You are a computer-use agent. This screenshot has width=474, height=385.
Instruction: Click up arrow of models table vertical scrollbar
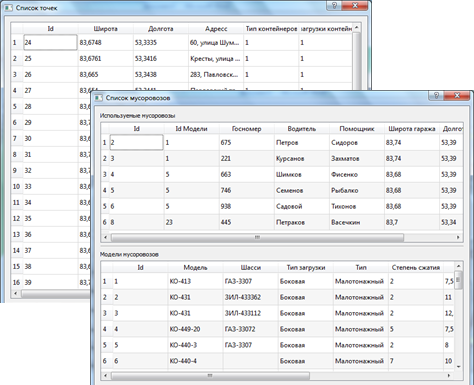[458, 266]
